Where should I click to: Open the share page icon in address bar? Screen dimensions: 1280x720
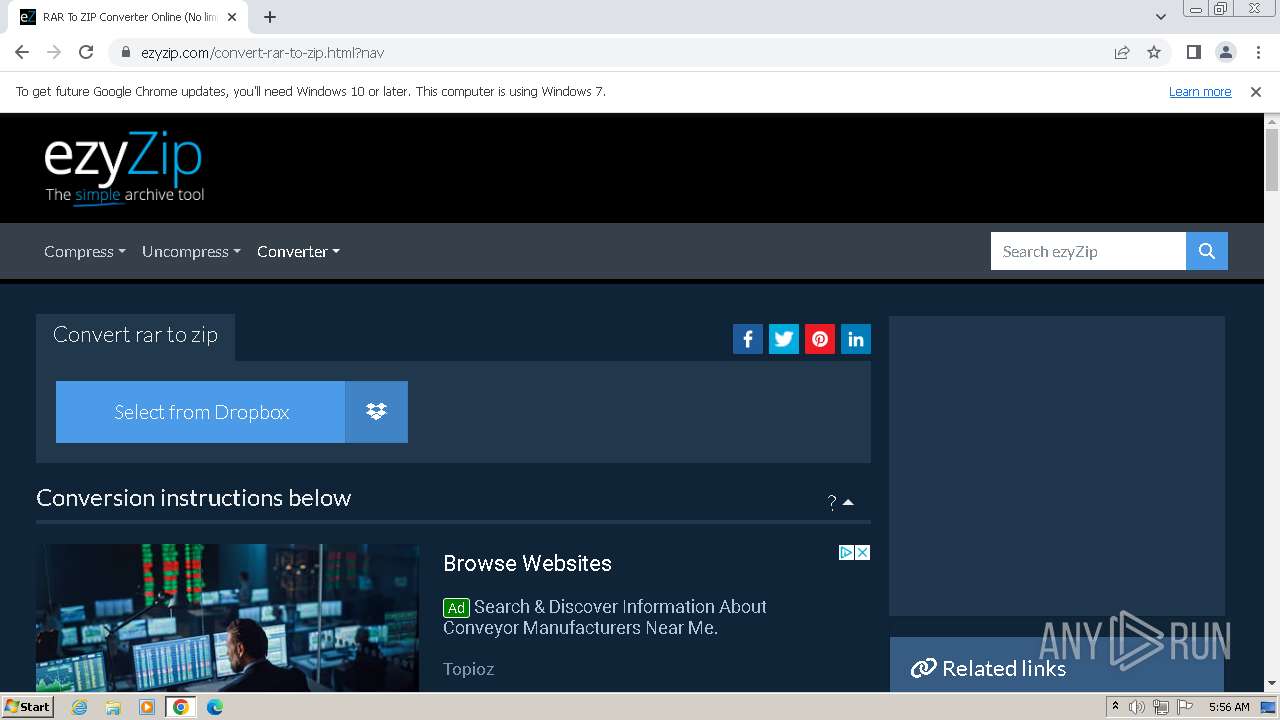coord(1122,52)
